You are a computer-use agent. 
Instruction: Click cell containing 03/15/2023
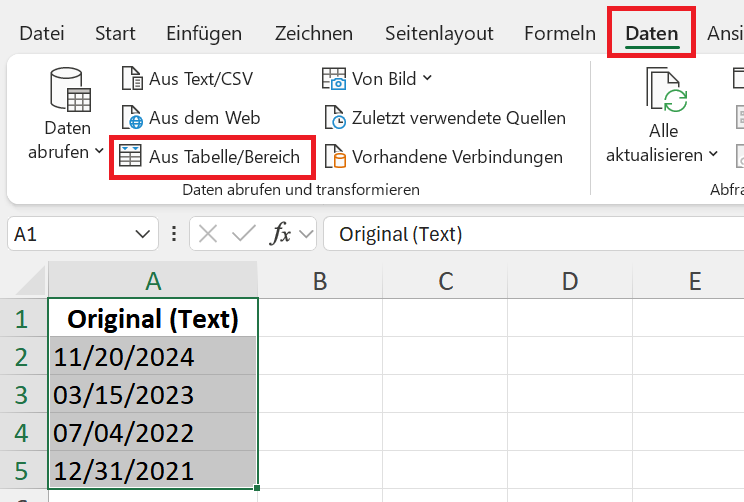(x=153, y=394)
